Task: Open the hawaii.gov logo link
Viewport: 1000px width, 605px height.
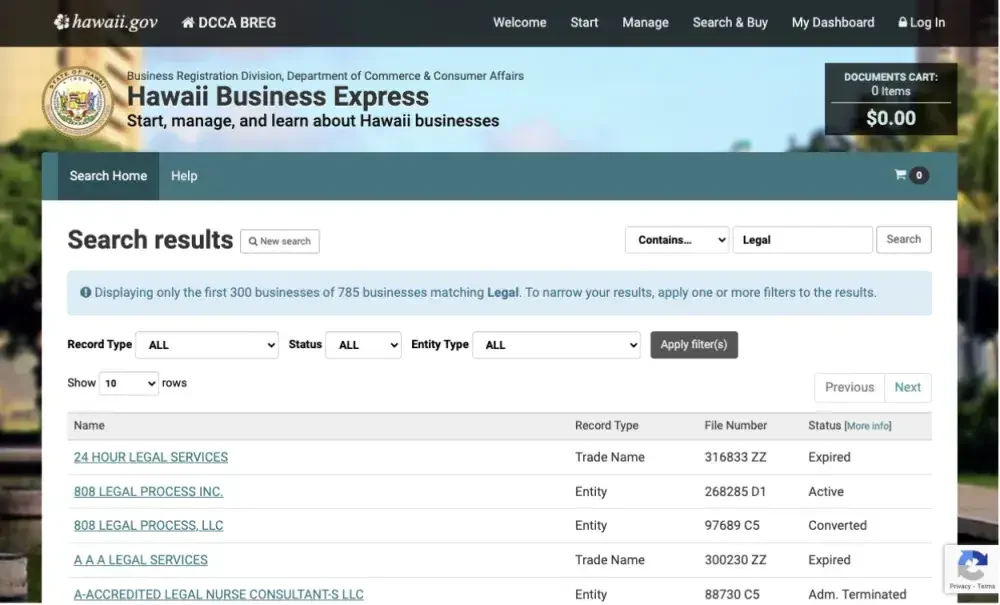Action: click(x=105, y=22)
